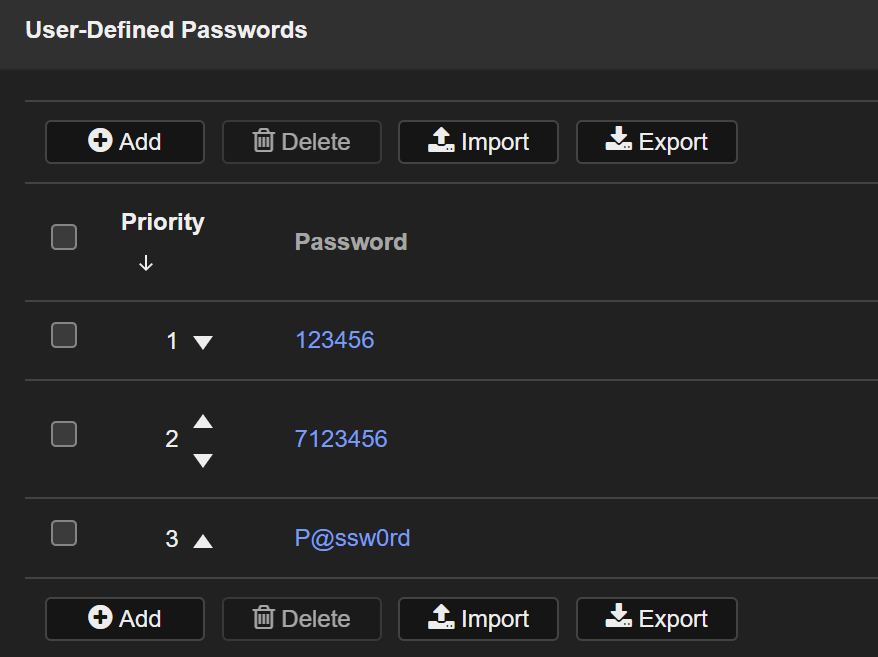Click the bottom Add button
The width and height of the screenshot is (878, 657).
pyautogui.click(x=125, y=619)
